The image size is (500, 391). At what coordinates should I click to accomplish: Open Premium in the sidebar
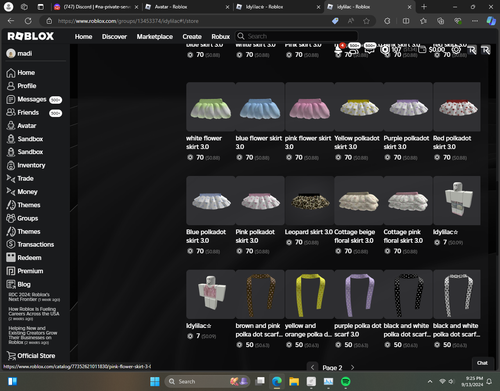(25, 271)
